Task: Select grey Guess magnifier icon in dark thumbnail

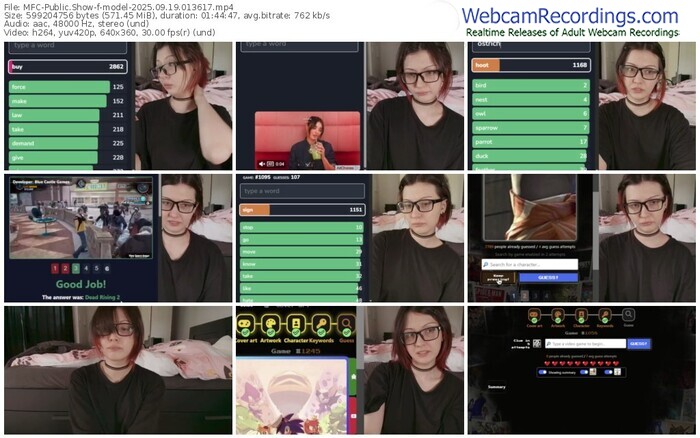Action: [x=628, y=315]
